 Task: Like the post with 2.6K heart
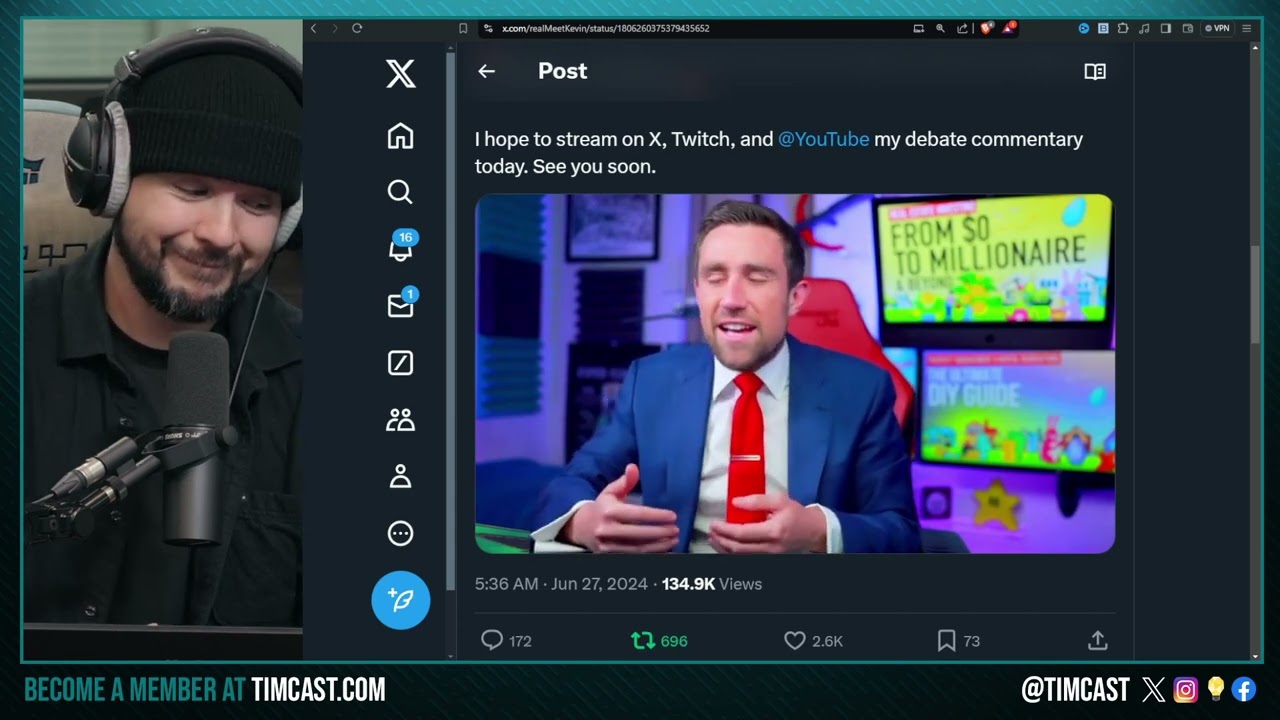[795, 640]
